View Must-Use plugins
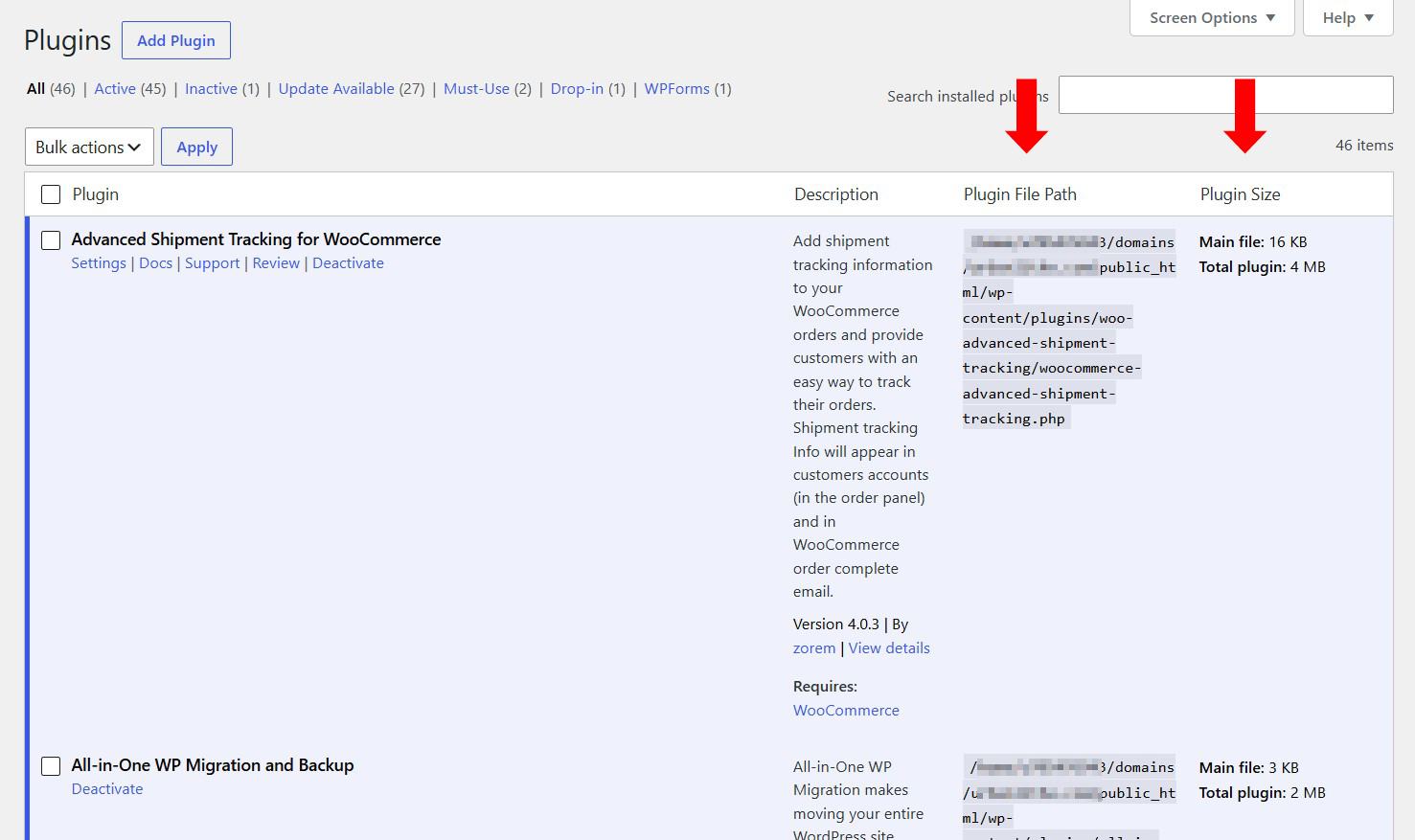 (x=476, y=89)
